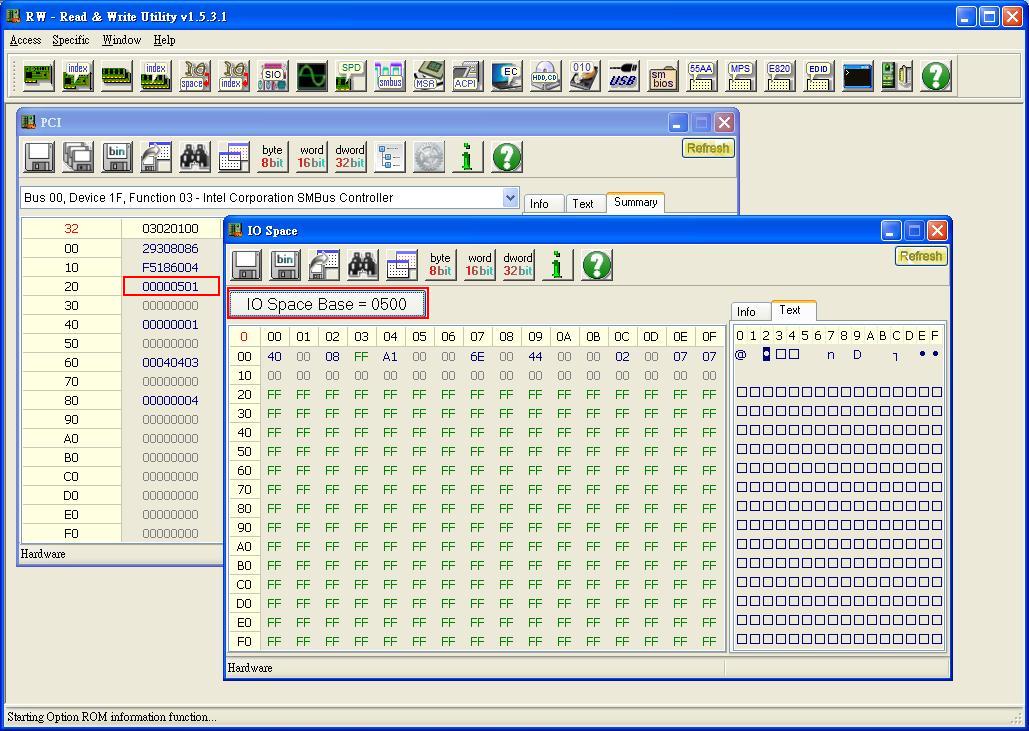Click the Summary tab of the PCI window
Viewport: 1029px width, 731px height.
tap(635, 202)
